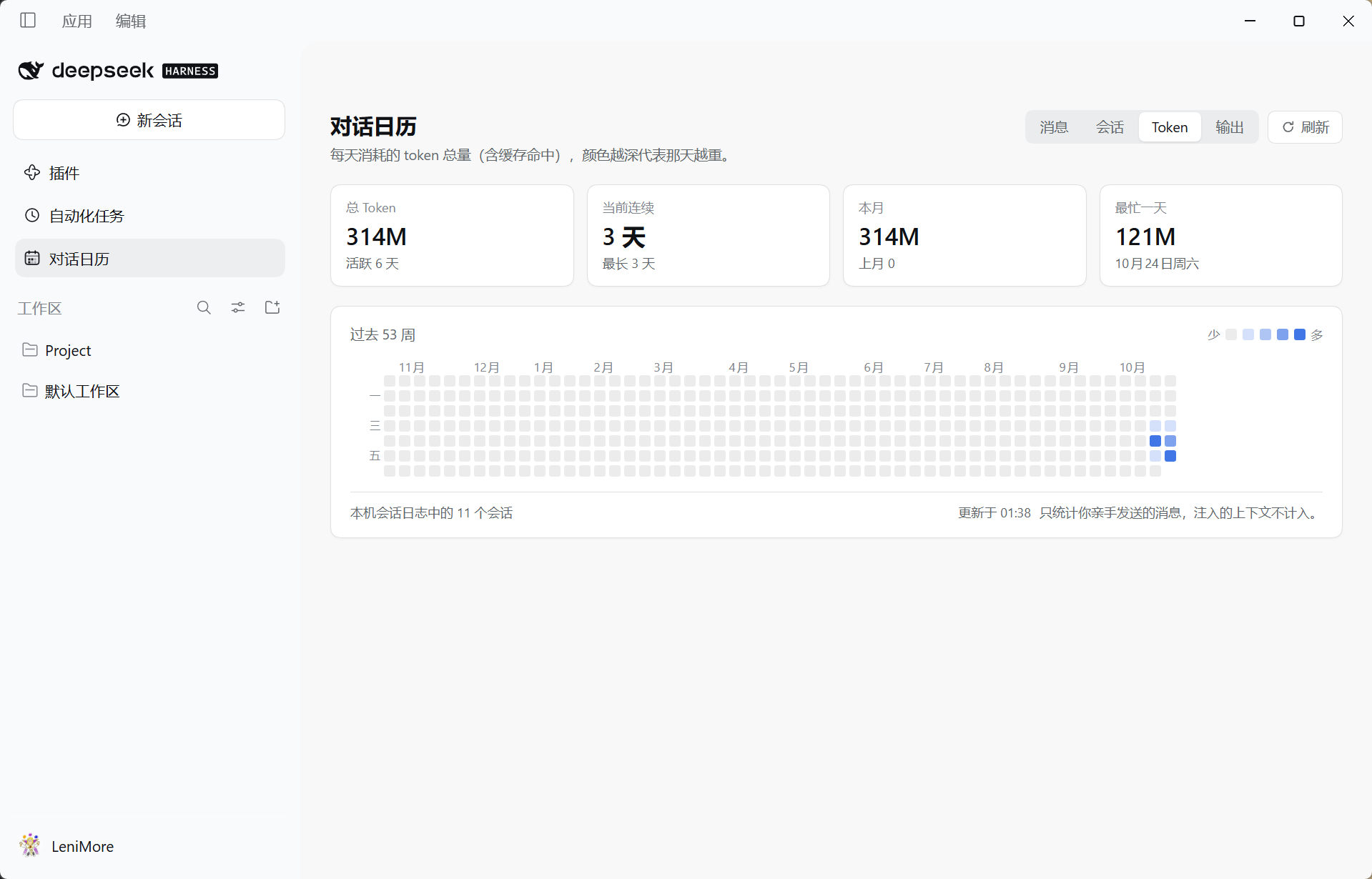Viewport: 1372px width, 879px height.
Task: Maximize the application window
Action: pos(1299,21)
